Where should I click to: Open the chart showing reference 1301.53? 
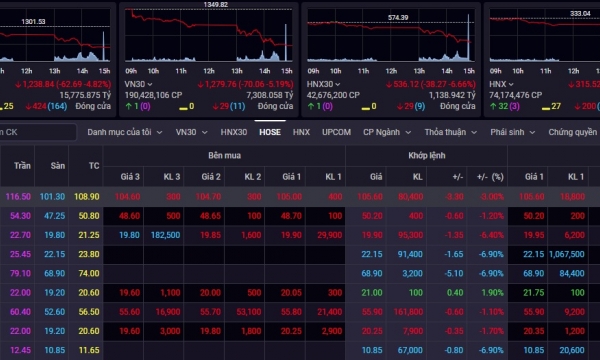55,35
